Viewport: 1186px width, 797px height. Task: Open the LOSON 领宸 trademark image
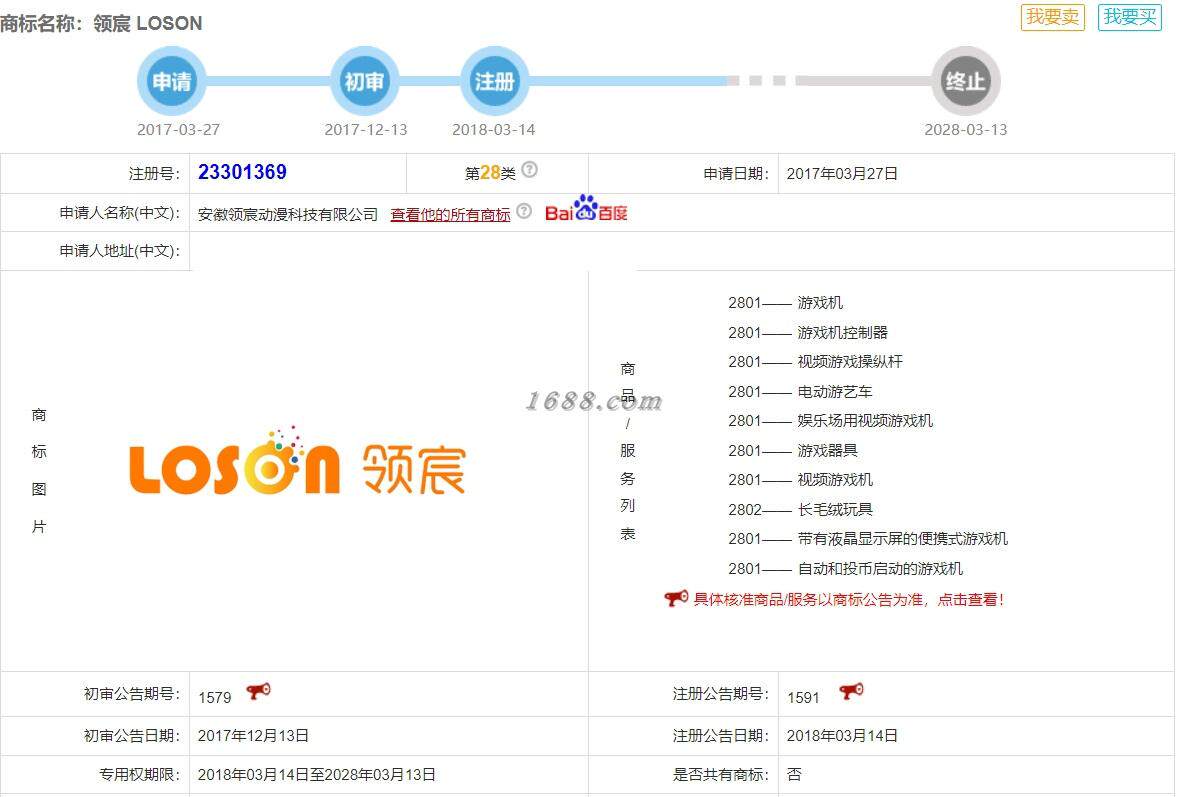(x=298, y=461)
